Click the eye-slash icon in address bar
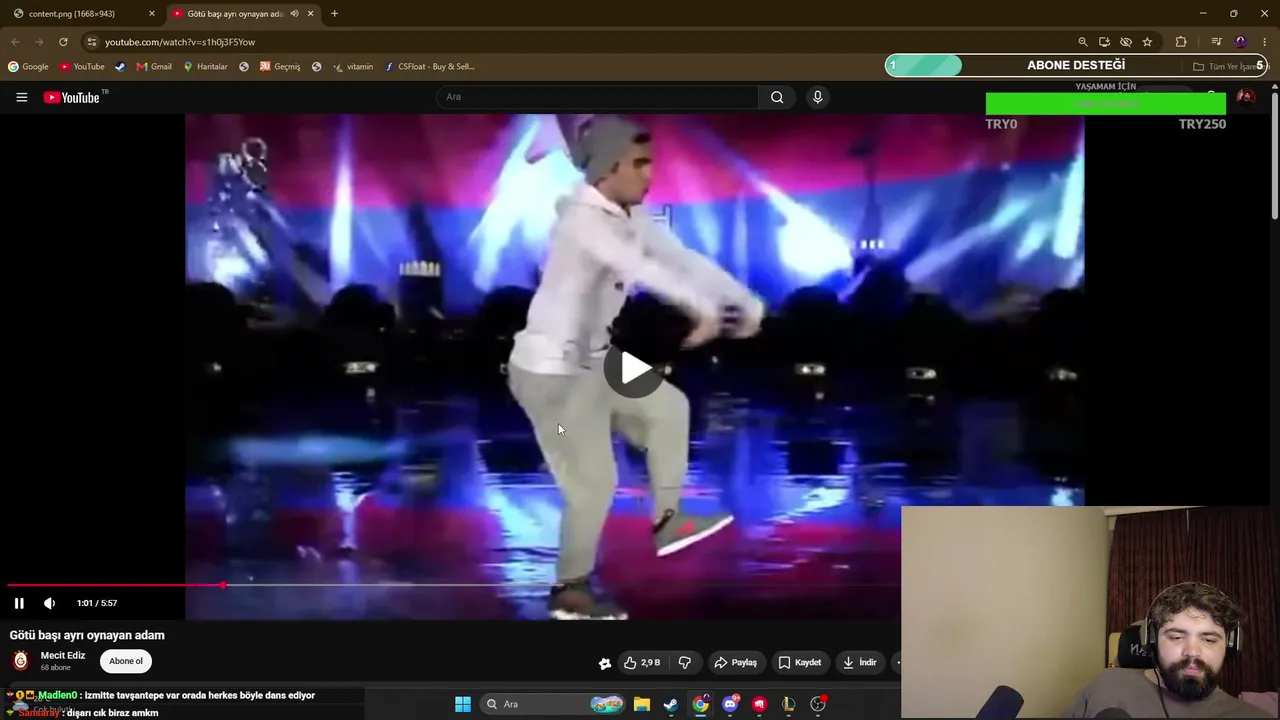 tap(1126, 42)
